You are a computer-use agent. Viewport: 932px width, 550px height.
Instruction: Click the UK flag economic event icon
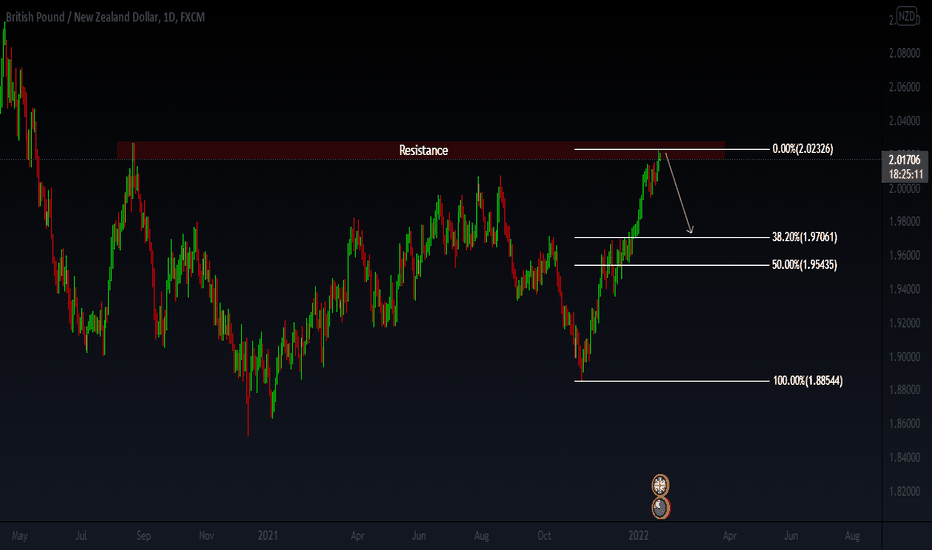pyautogui.click(x=660, y=486)
